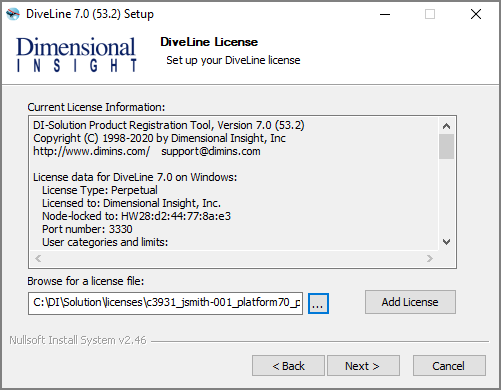Click the 'http://www.dimins.com/' text
Image resolution: width=501 pixels, height=390 pixels.
92,151
